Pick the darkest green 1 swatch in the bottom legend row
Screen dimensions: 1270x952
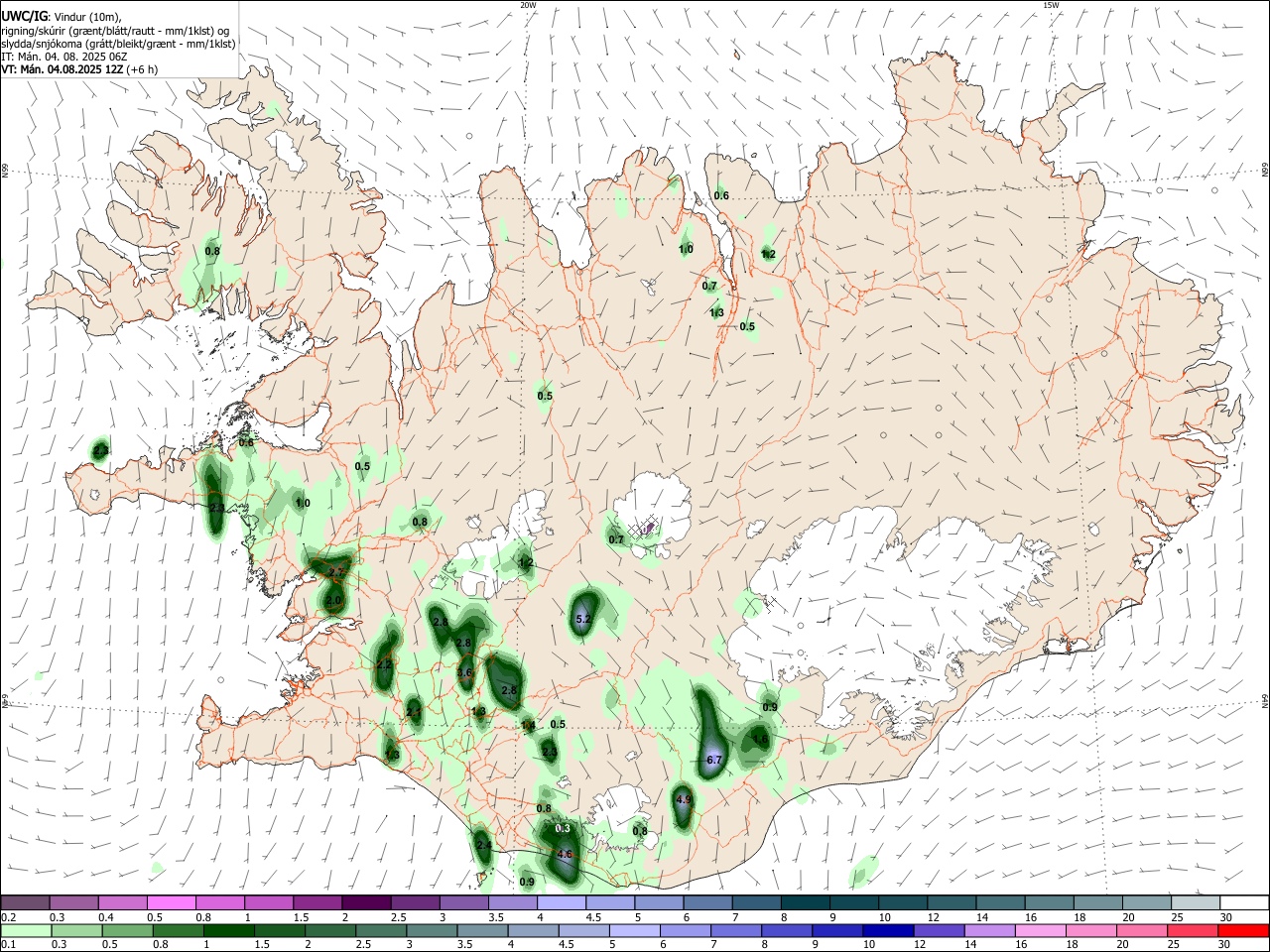228,931
